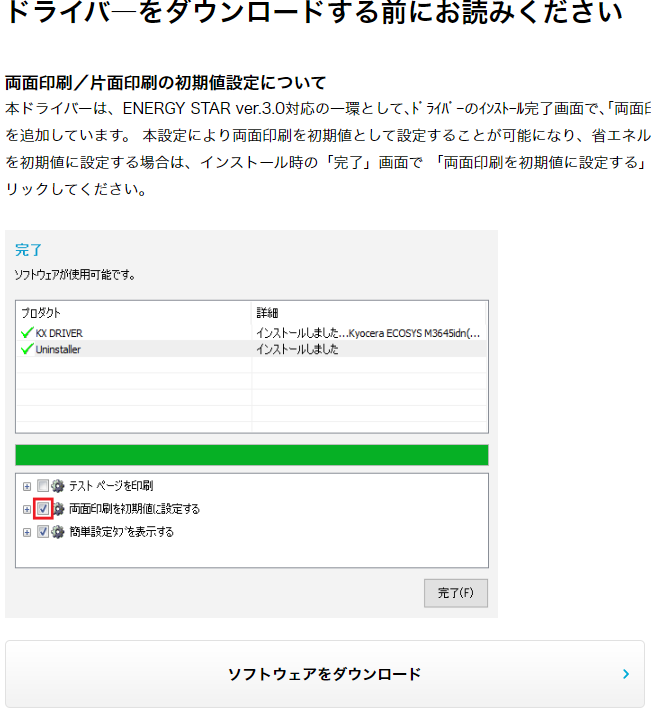This screenshot has height=726, width=651.
Task: Expand the 簡単設定タブを表示する tree node
Action: pos(27,532)
